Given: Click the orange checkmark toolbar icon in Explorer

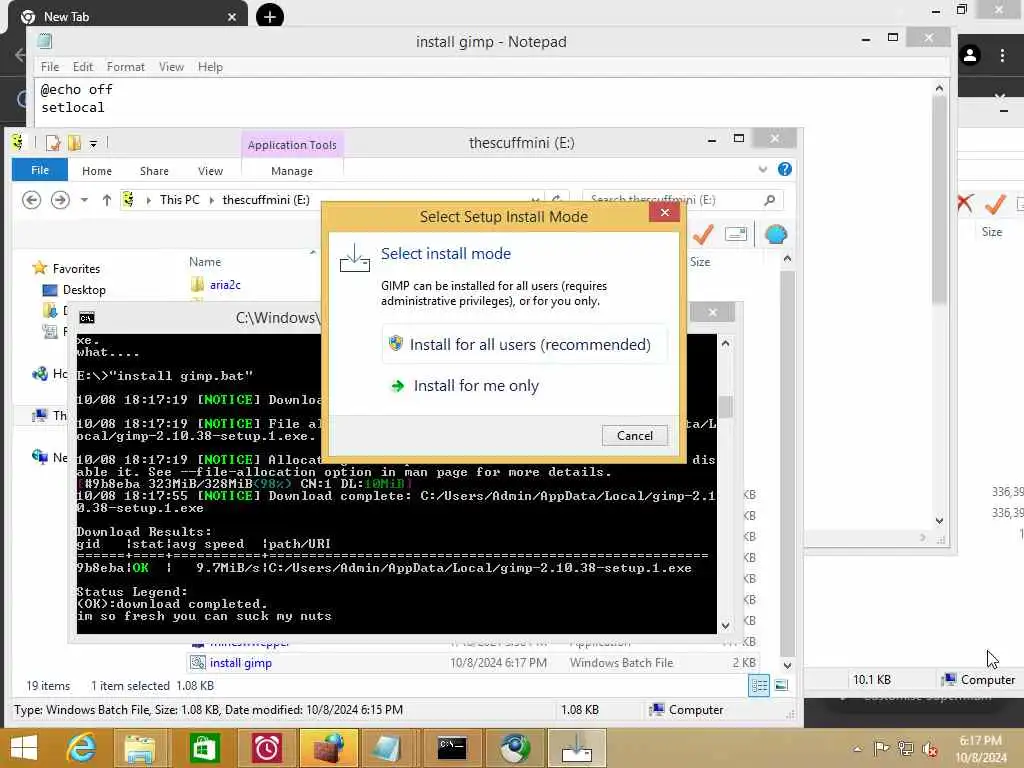Looking at the screenshot, I should [x=703, y=234].
